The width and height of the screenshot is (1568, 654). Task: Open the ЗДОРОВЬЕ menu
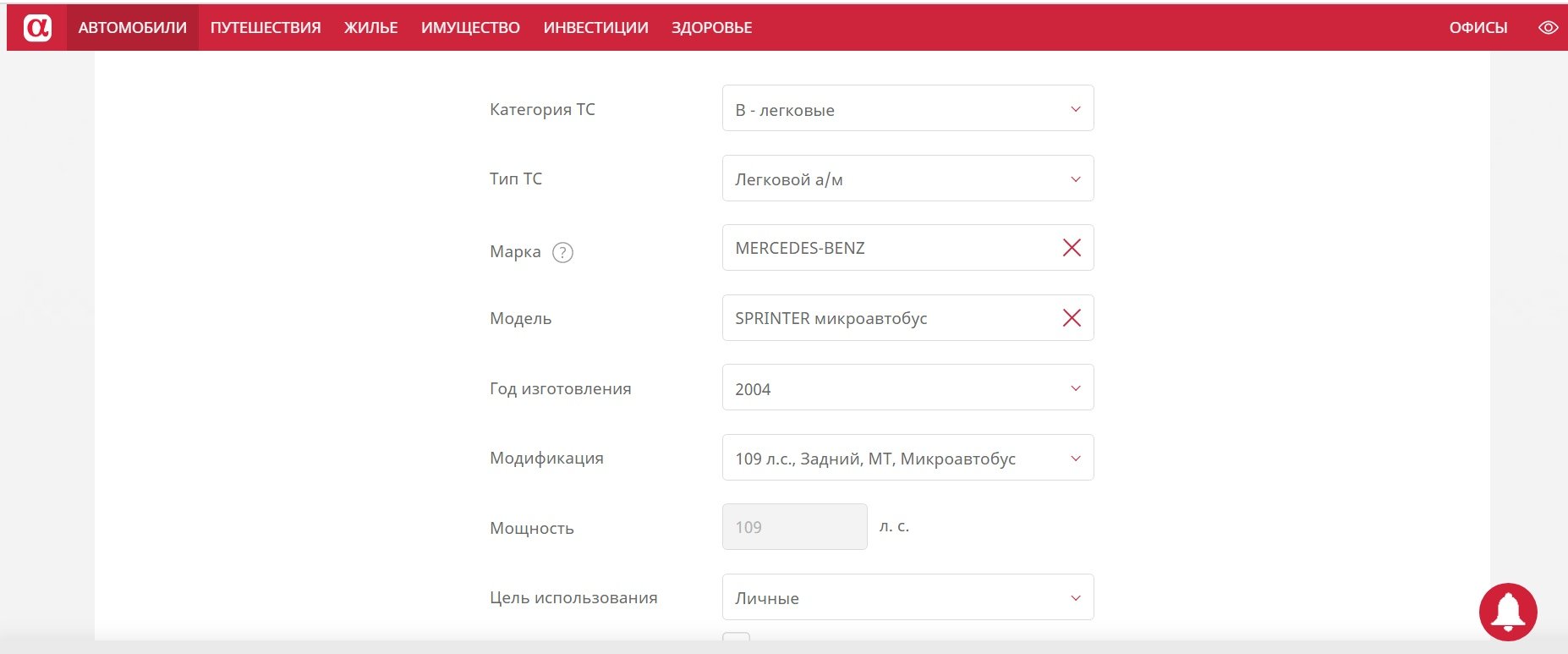pyautogui.click(x=711, y=28)
